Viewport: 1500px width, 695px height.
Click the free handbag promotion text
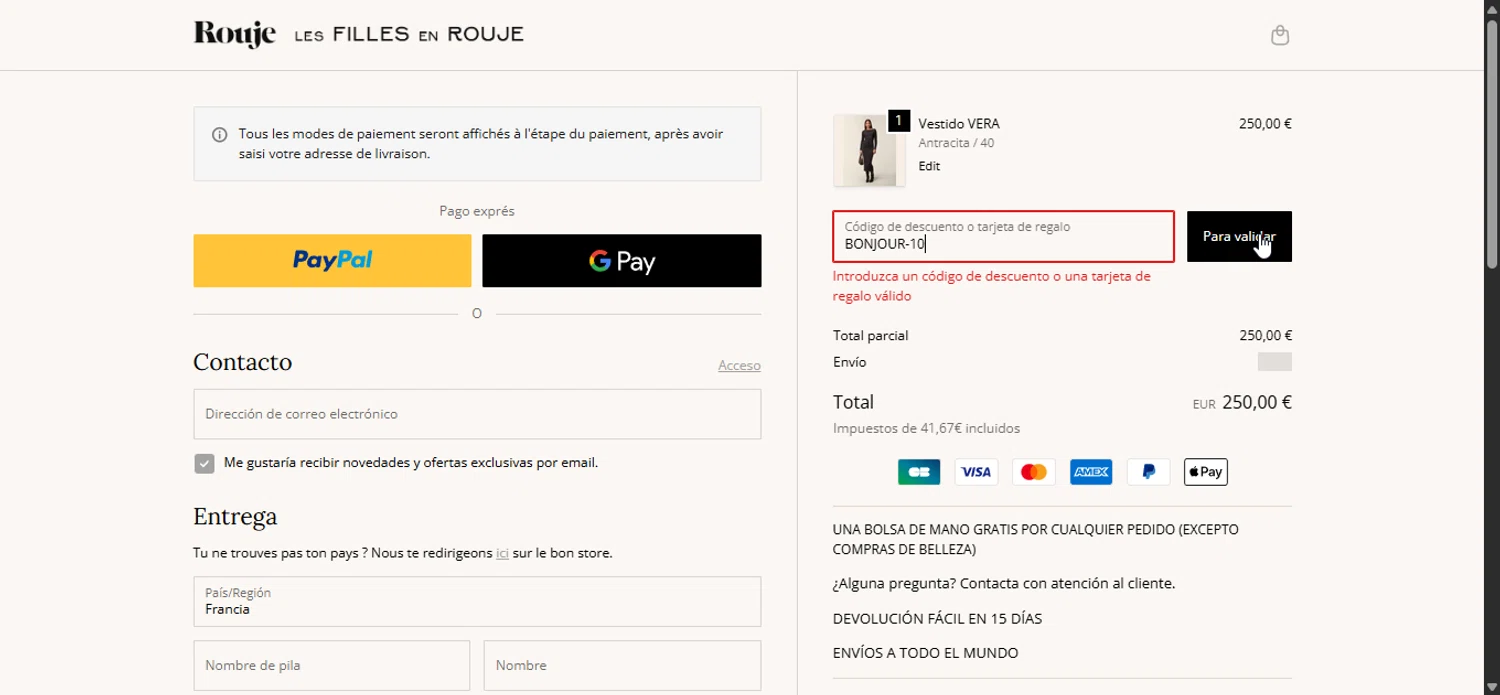[x=1035, y=539]
